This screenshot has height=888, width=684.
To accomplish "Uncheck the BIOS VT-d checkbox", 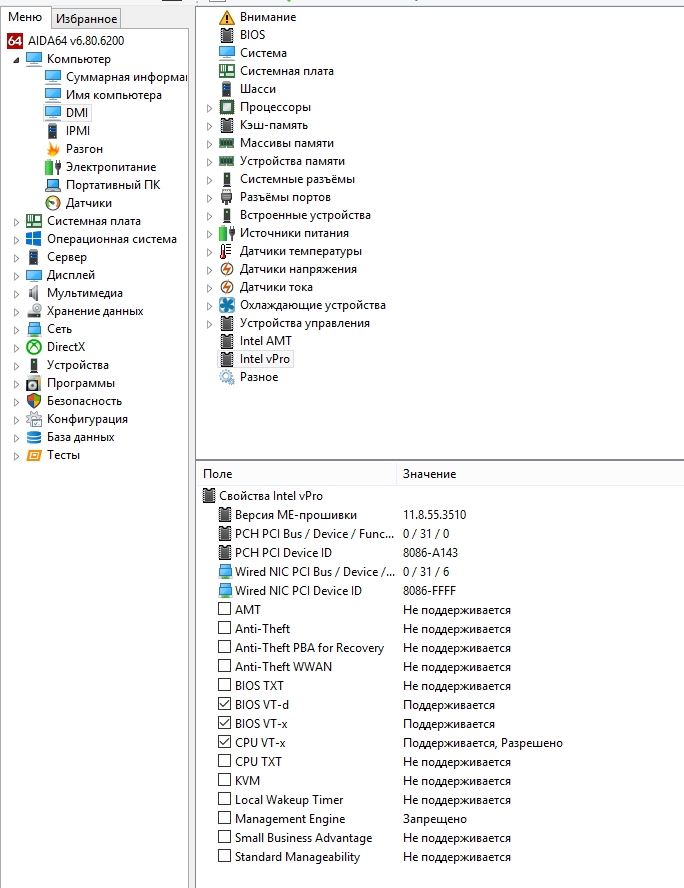I will point(224,704).
